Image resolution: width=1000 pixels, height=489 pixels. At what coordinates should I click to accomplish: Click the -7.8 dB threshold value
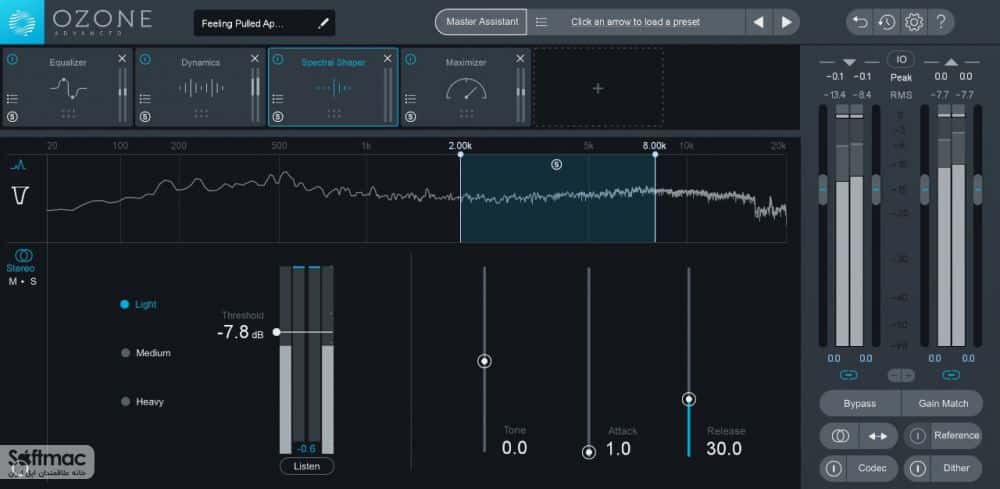pyautogui.click(x=239, y=332)
